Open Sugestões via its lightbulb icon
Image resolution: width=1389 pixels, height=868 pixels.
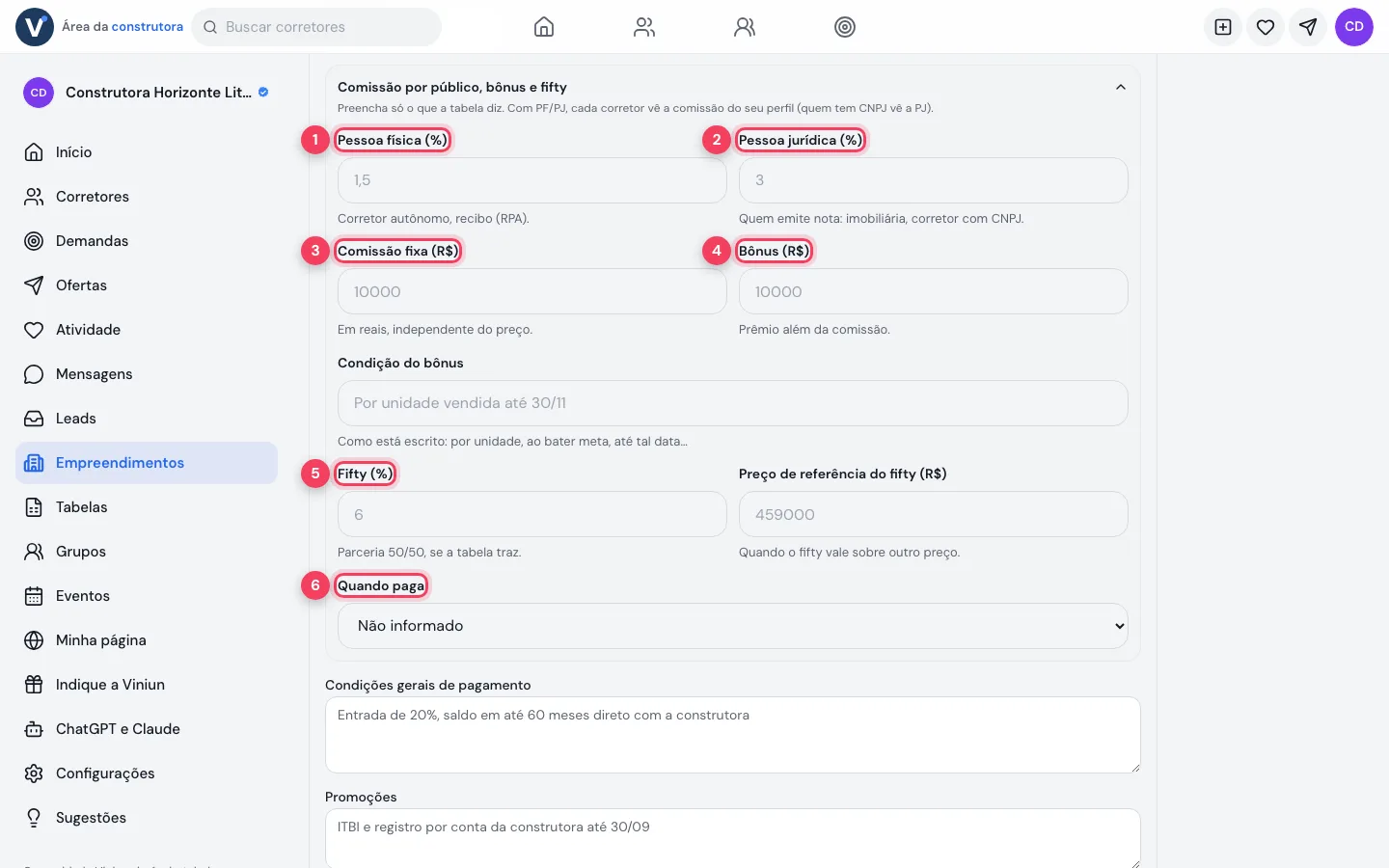(34, 818)
